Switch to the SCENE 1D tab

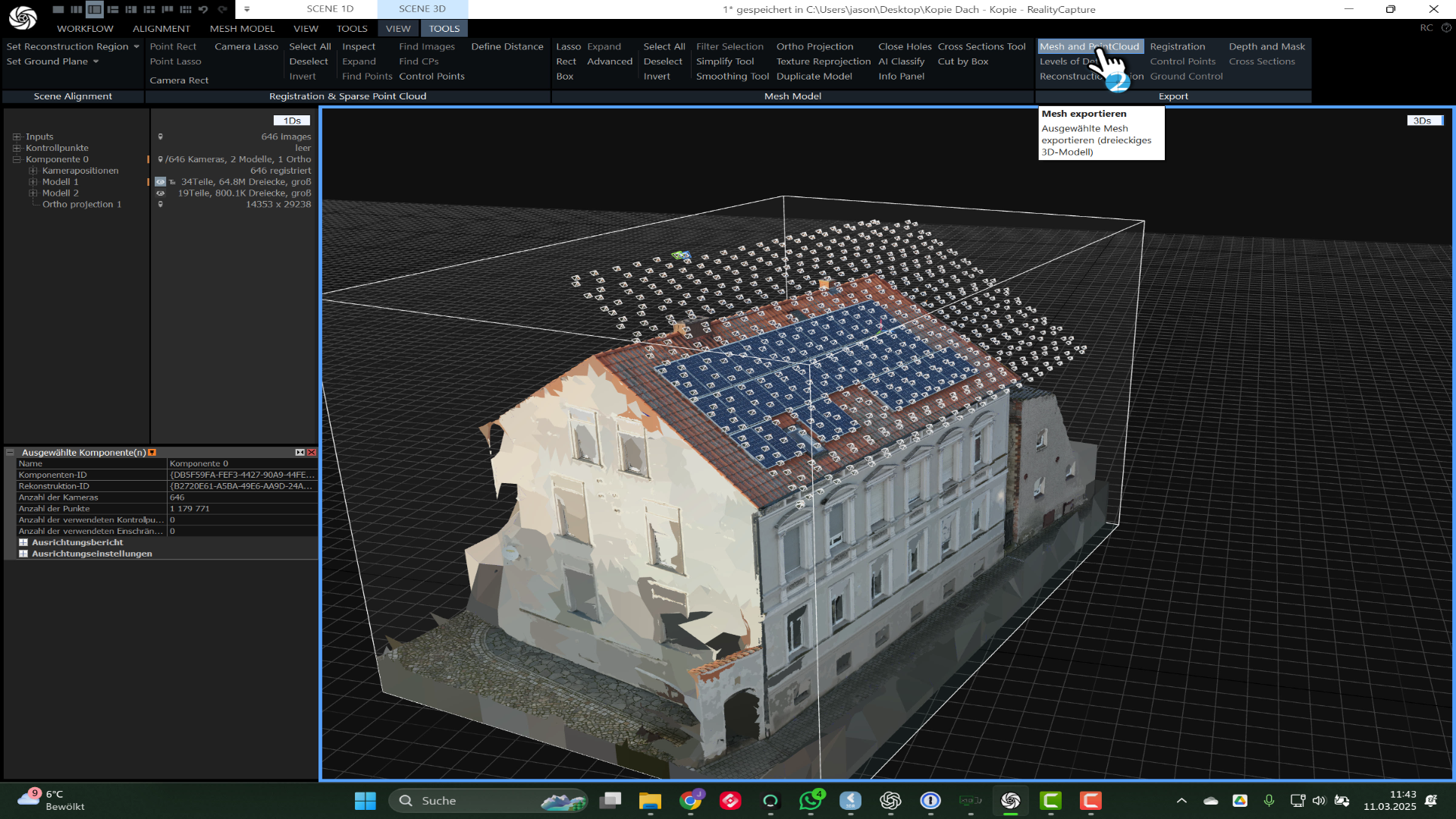coord(330,9)
